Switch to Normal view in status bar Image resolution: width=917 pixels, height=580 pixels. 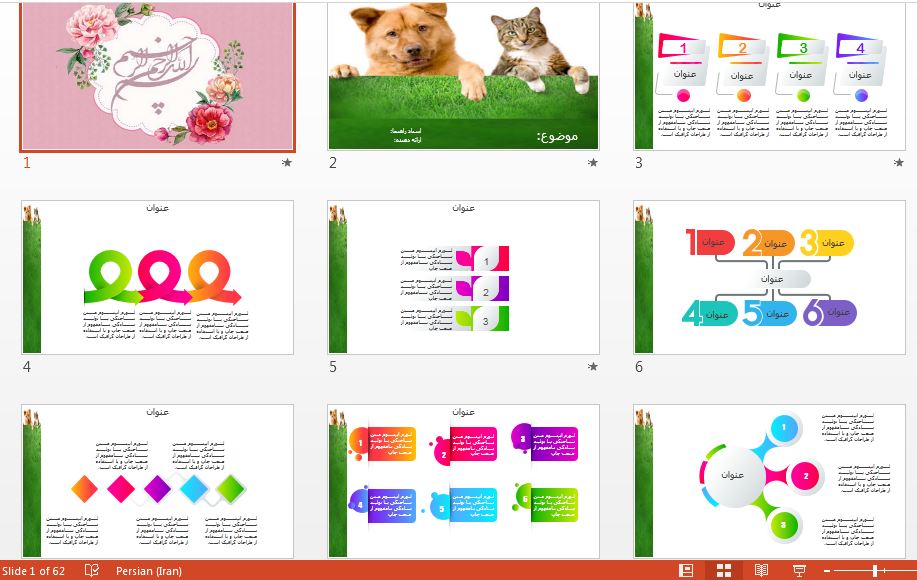click(686, 570)
